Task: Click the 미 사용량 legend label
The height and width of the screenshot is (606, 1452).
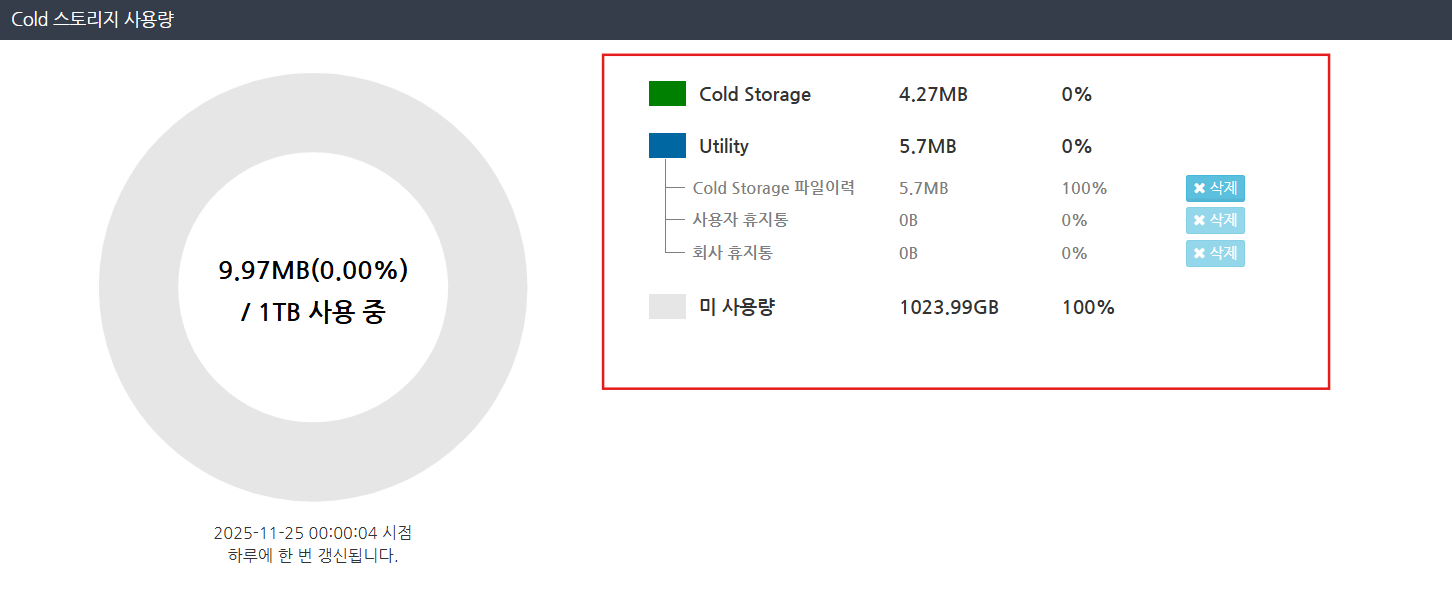Action: click(737, 307)
